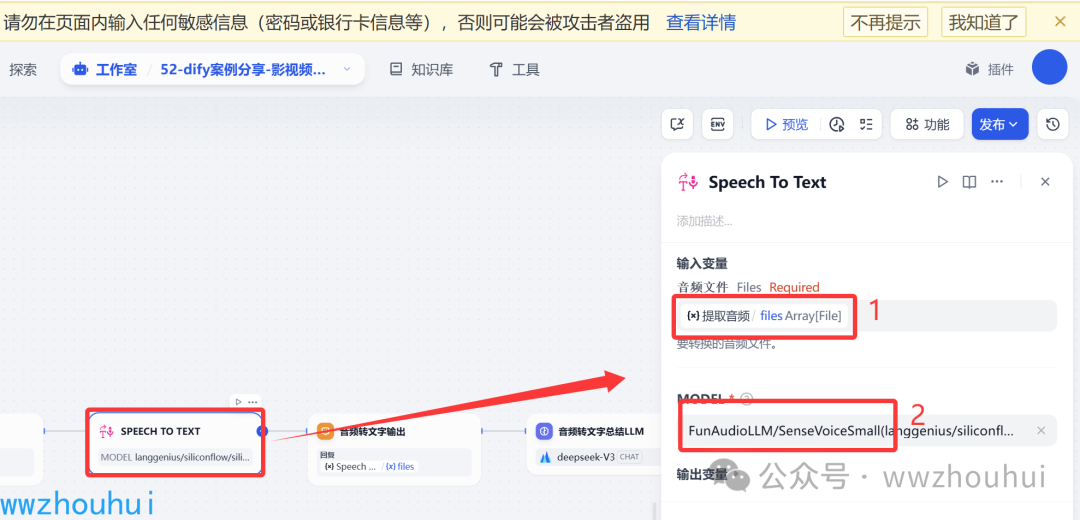Open the 工作室 studio tab

point(105,70)
